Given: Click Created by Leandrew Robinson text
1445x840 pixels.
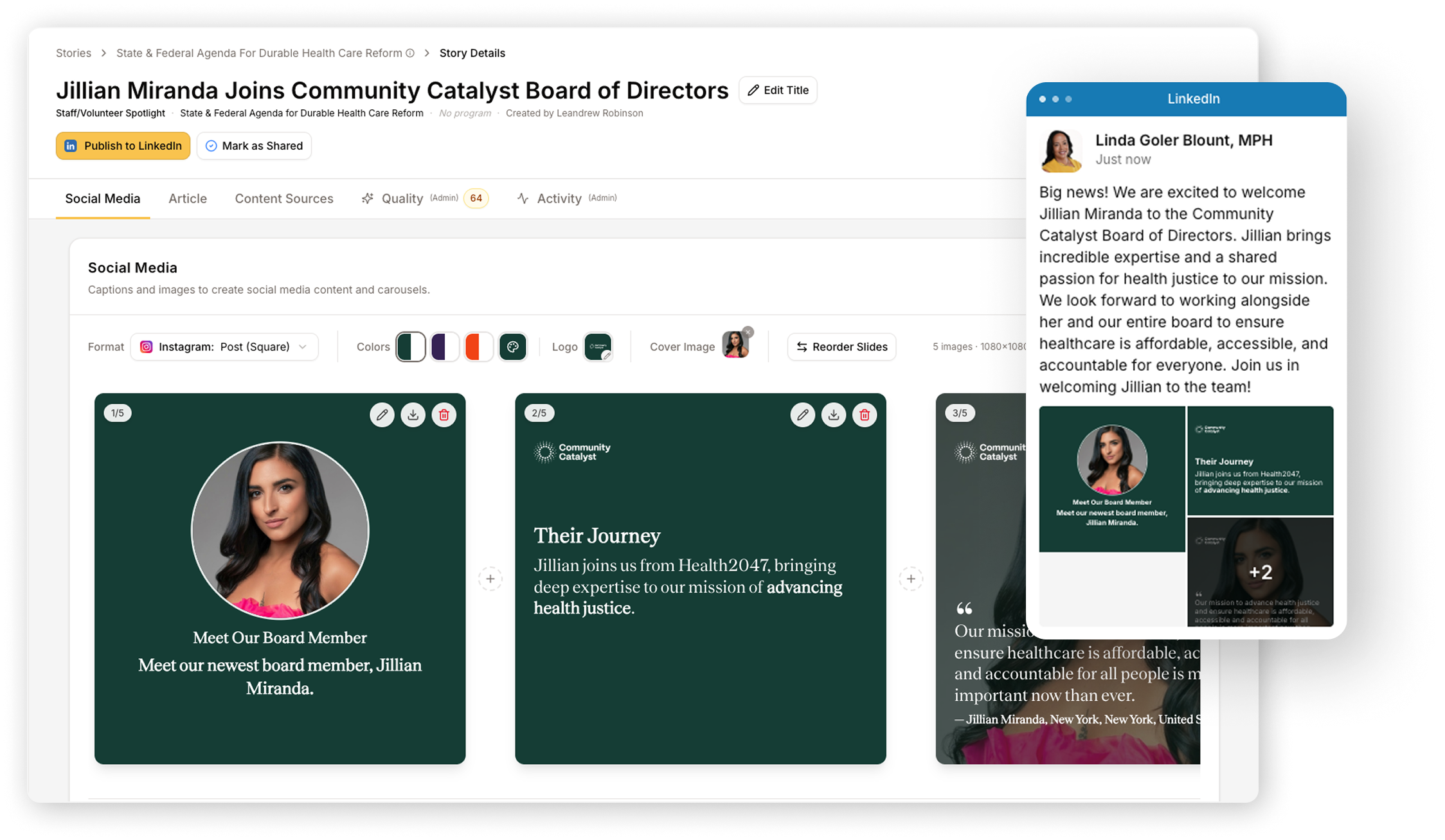Looking at the screenshot, I should pos(575,113).
